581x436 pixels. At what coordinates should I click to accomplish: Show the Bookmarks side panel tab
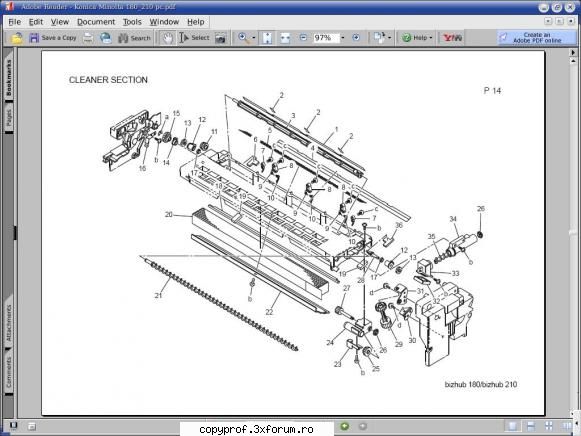[x=9, y=77]
